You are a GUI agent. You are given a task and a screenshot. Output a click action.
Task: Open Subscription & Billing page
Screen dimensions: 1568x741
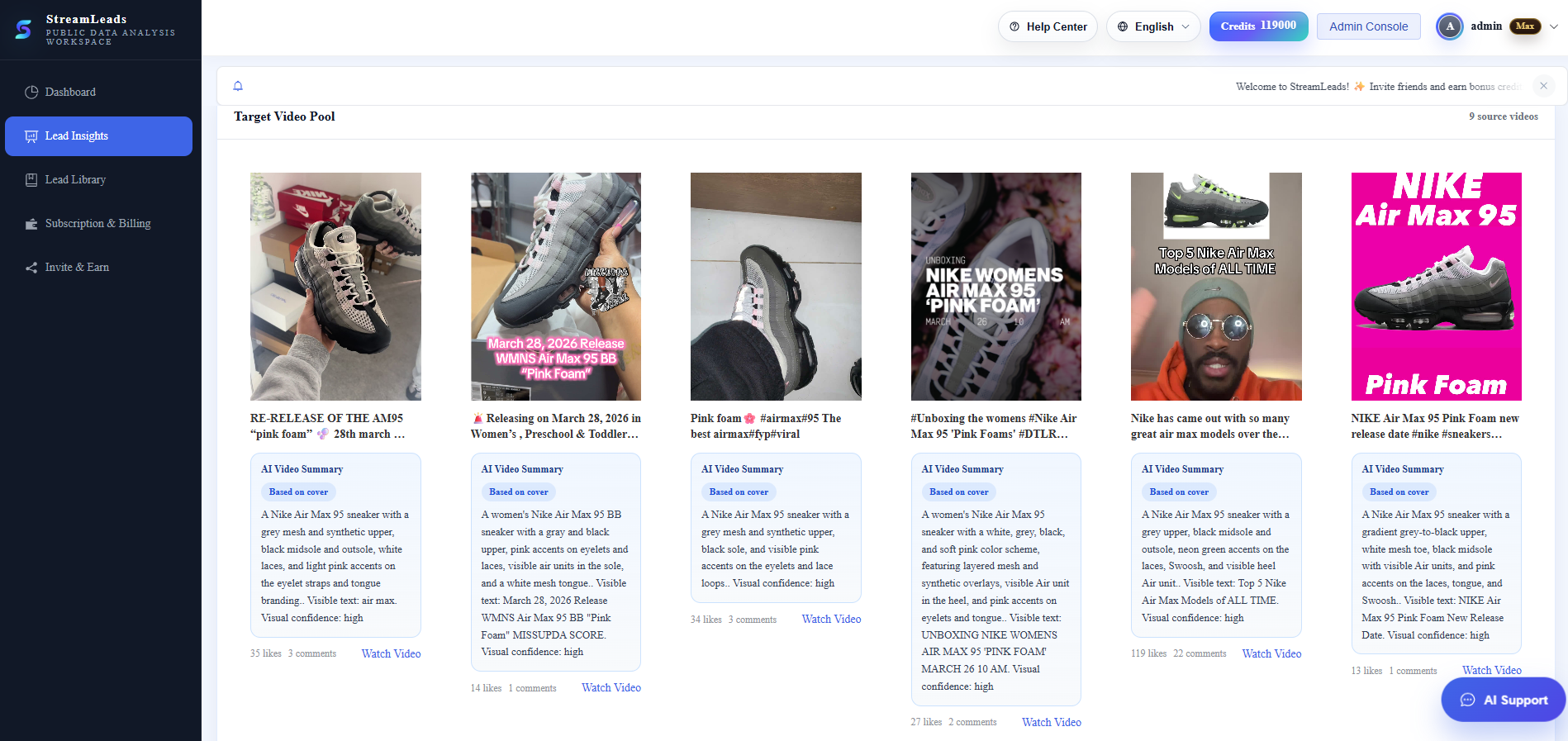(x=98, y=223)
